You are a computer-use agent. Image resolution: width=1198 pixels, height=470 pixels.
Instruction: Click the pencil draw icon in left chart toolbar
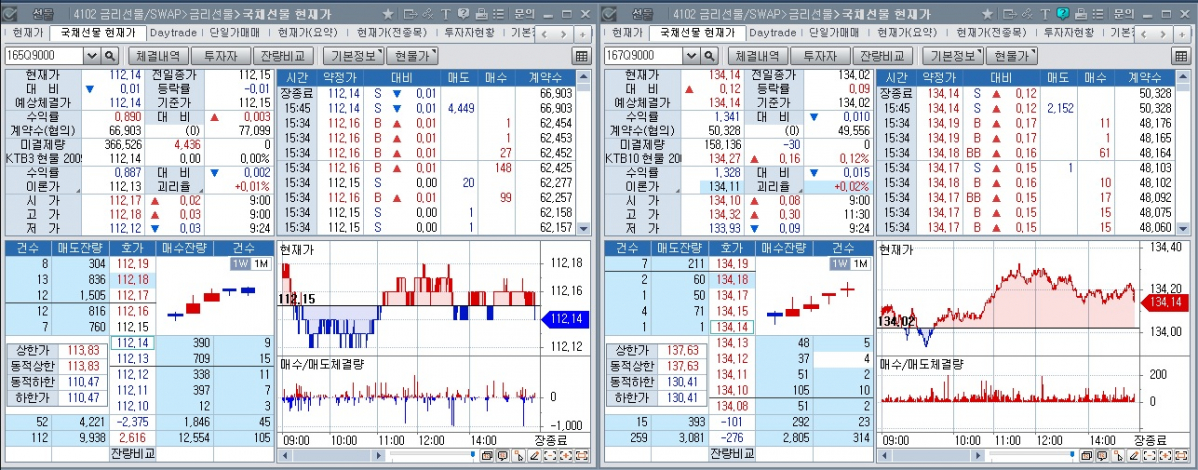(x=536, y=455)
